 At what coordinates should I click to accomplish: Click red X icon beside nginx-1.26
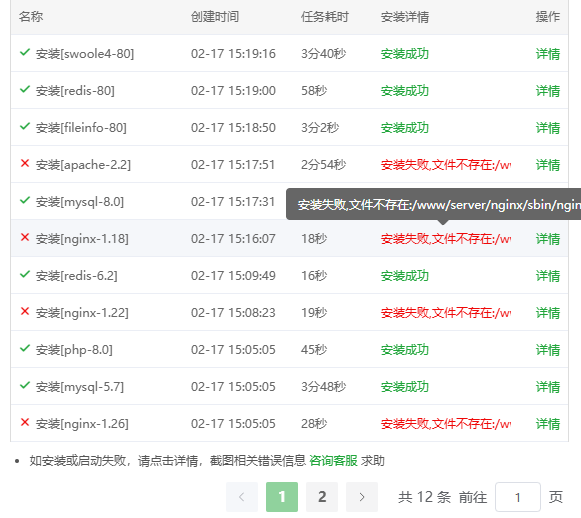[25, 422]
